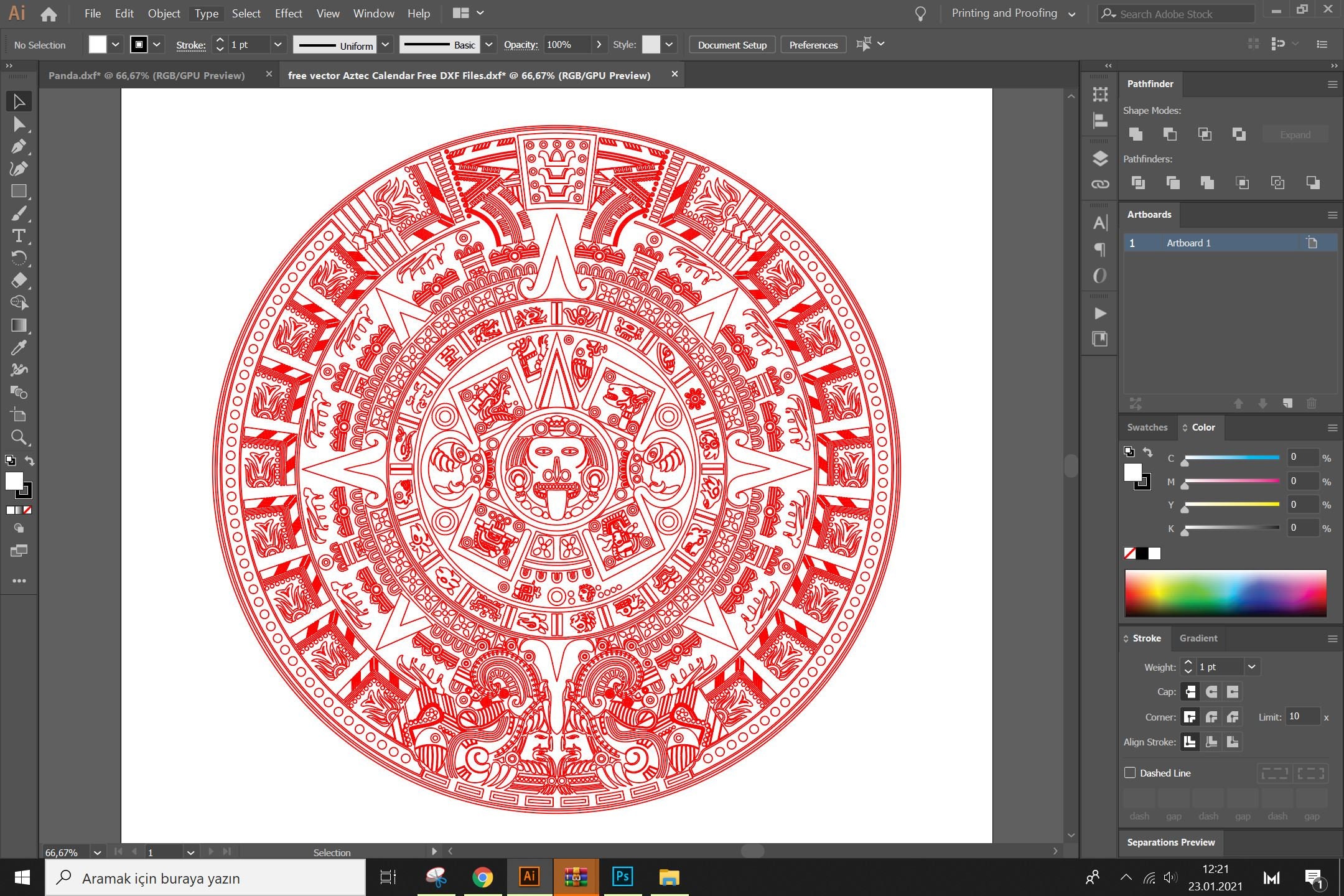Apply the Unite shape mode in Pathfinder
Viewport: 1344px width, 896px height.
click(x=1137, y=134)
